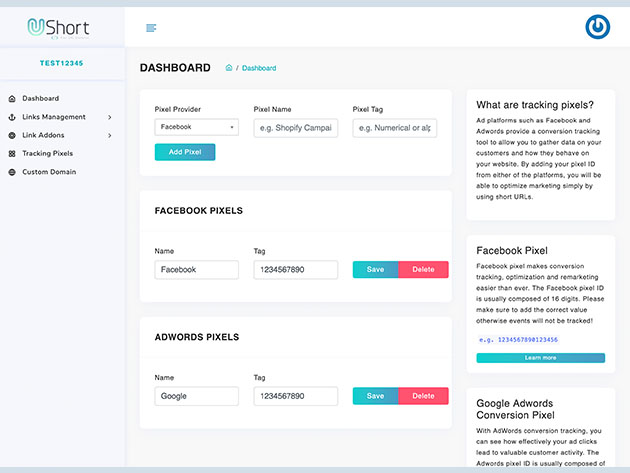Click the Tracking Pixels sidebar icon
This screenshot has width=630, height=473.
(x=12, y=154)
